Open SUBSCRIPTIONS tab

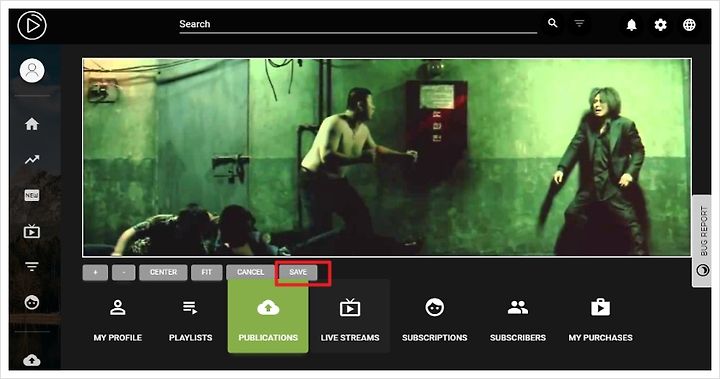pyautogui.click(x=434, y=320)
